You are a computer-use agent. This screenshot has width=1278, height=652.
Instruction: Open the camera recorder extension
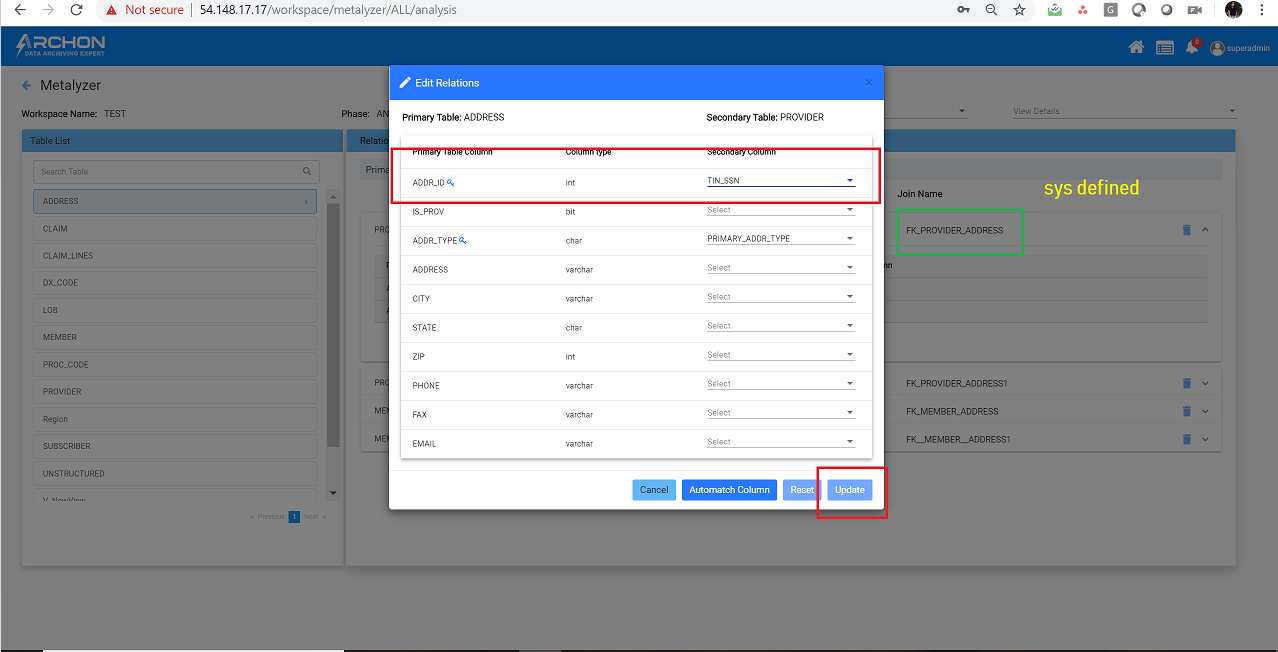tap(1194, 9)
